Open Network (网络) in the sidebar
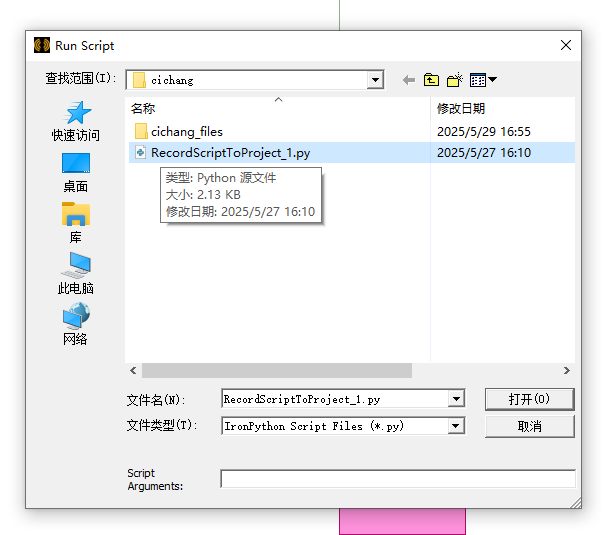This screenshot has width=614, height=535. (x=76, y=324)
